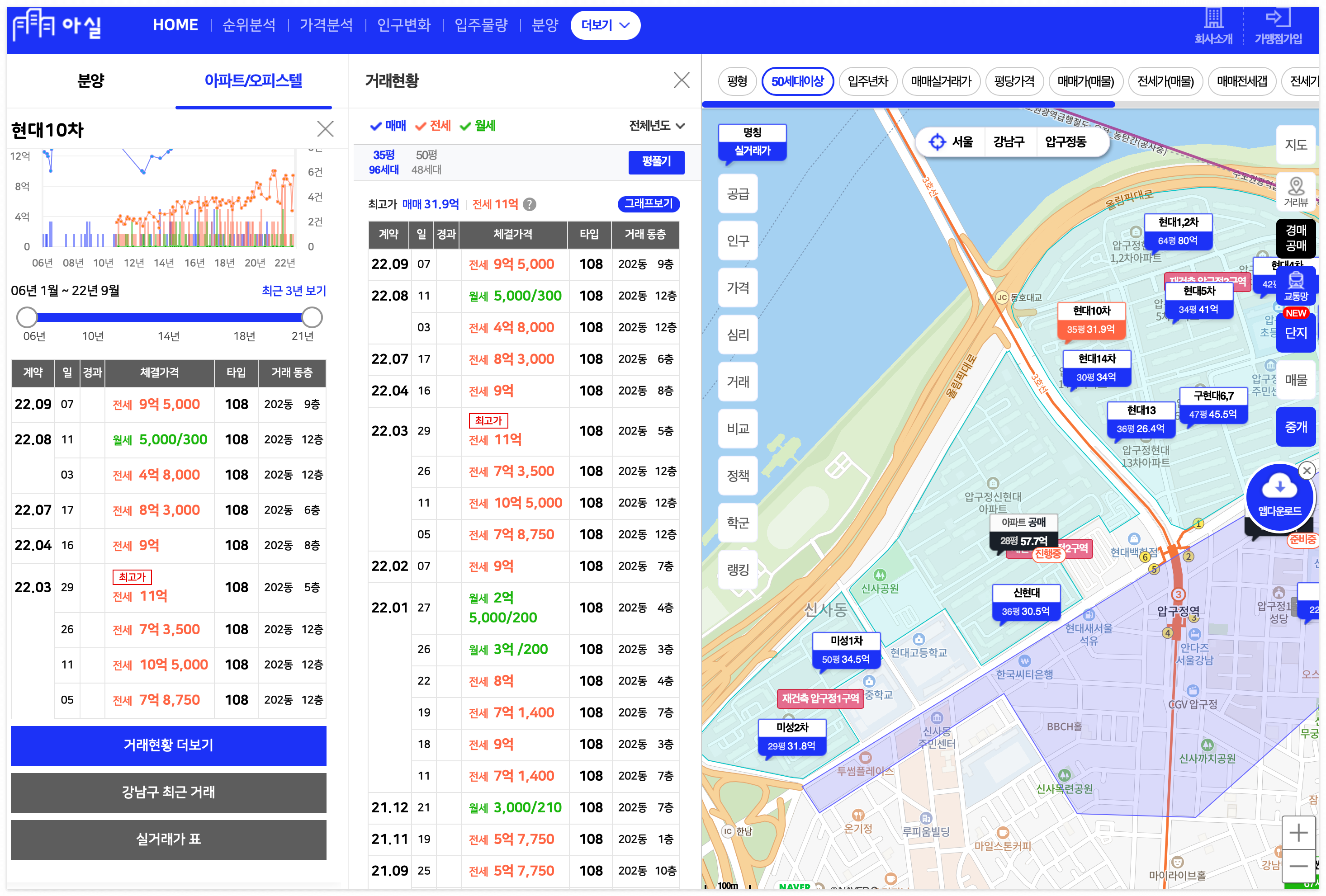1326x896 pixels.
Task: Click the current location crosshair icon
Action: click(937, 141)
